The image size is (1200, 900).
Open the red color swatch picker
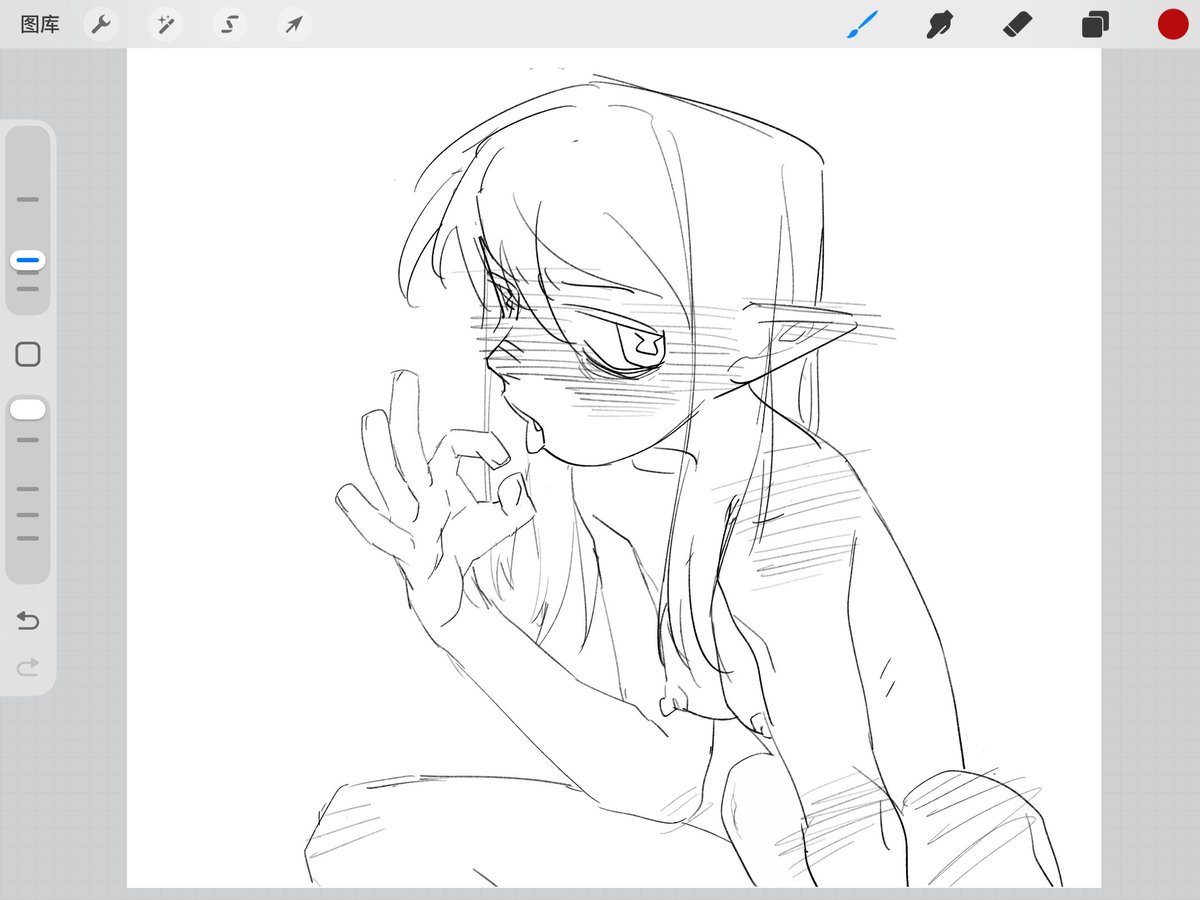point(1173,24)
